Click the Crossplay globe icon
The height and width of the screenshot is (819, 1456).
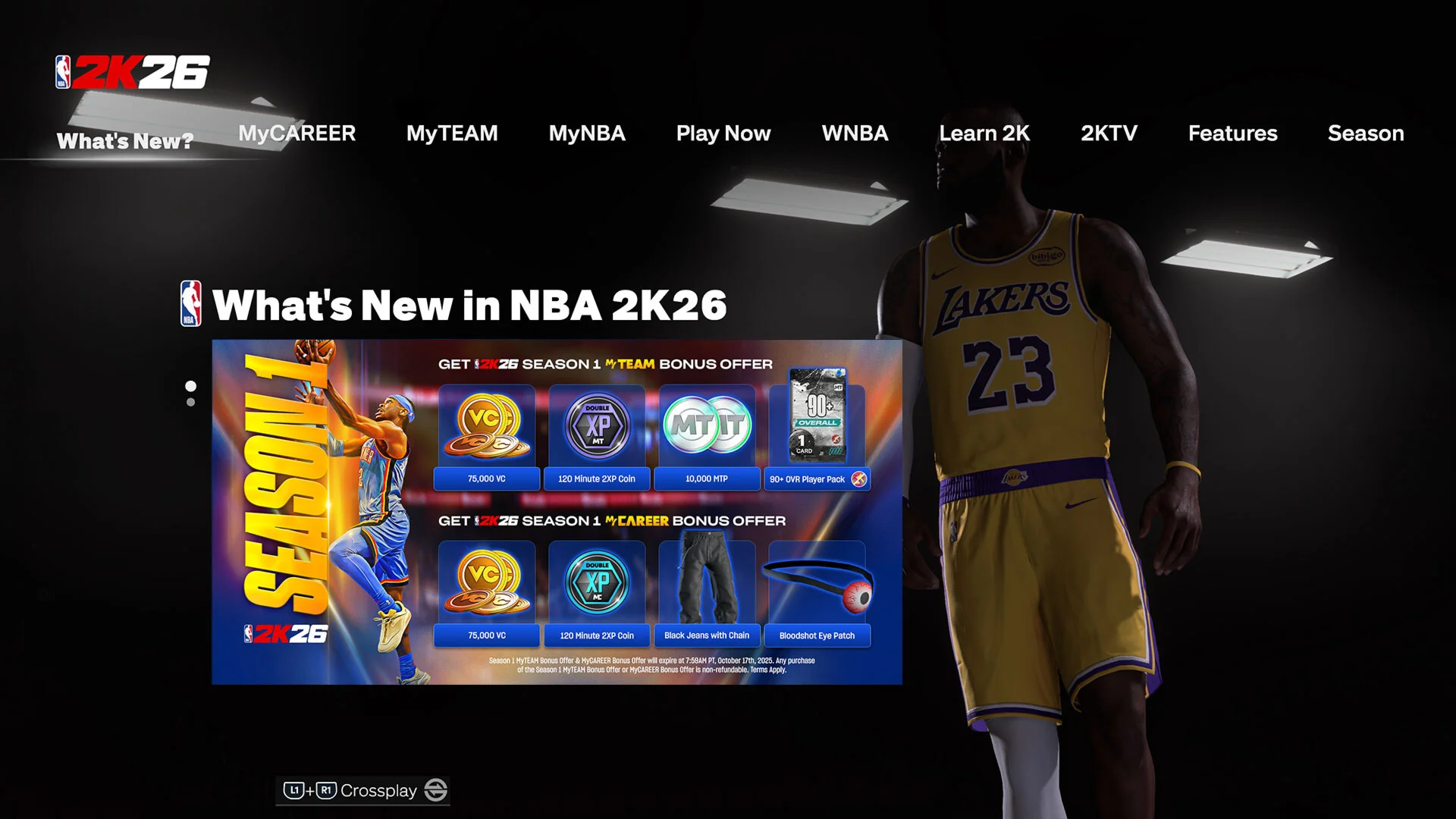[435, 790]
